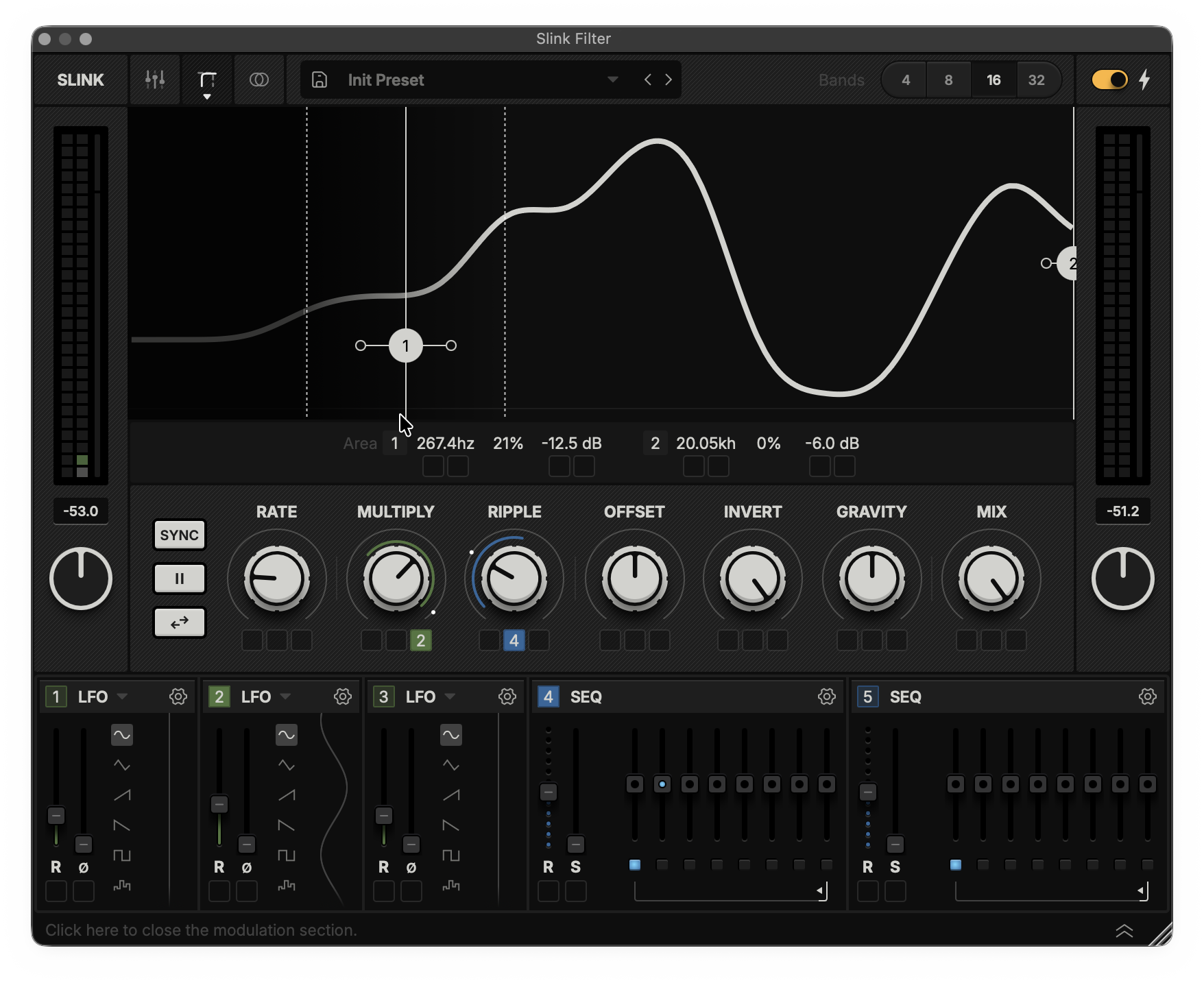Click Init Preset name

pyautogui.click(x=386, y=80)
